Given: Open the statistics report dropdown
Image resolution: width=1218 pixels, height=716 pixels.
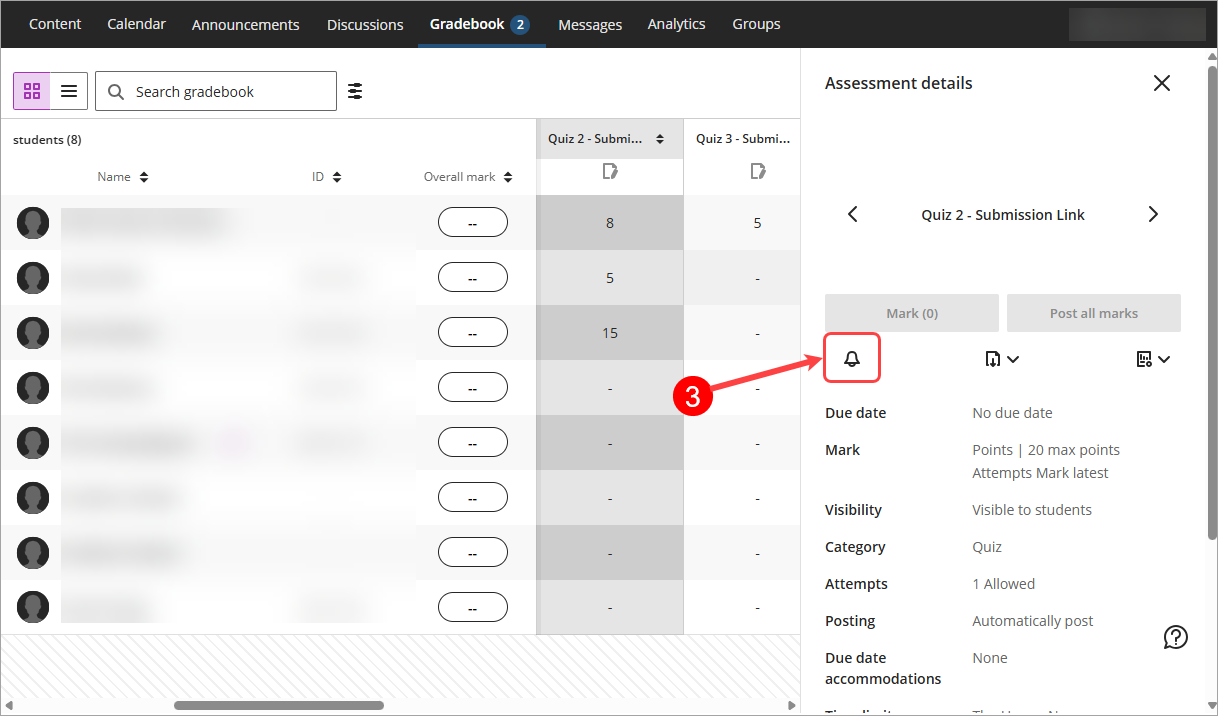Looking at the screenshot, I should coord(1153,359).
